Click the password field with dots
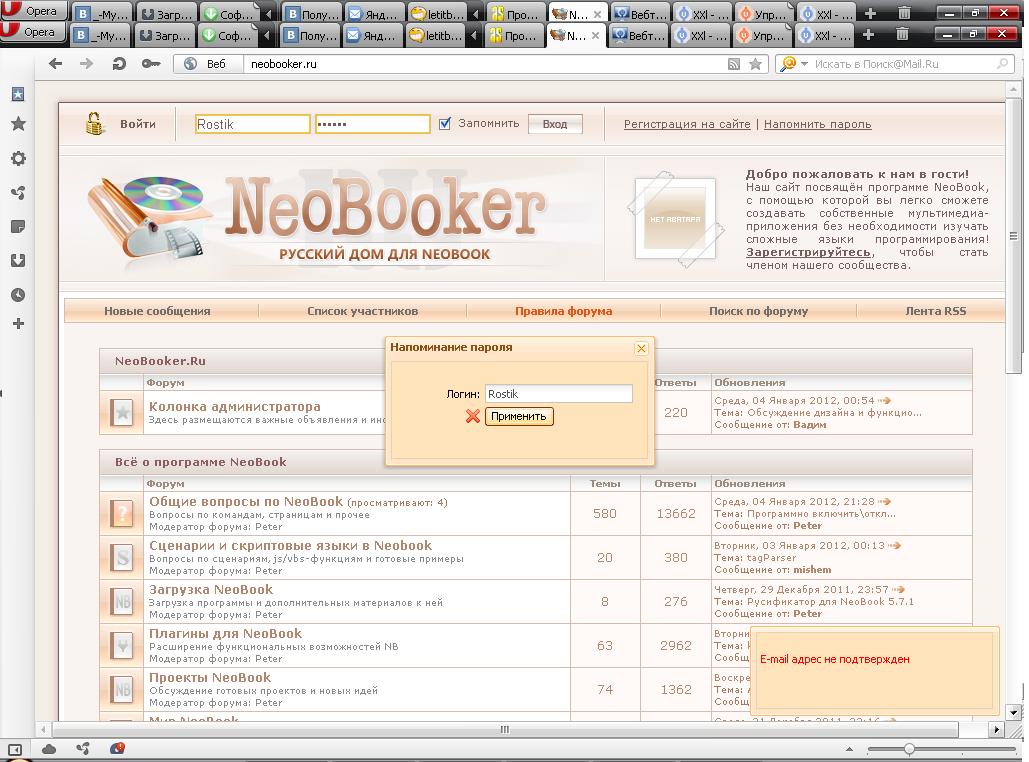This screenshot has height=762, width=1029. click(x=373, y=124)
